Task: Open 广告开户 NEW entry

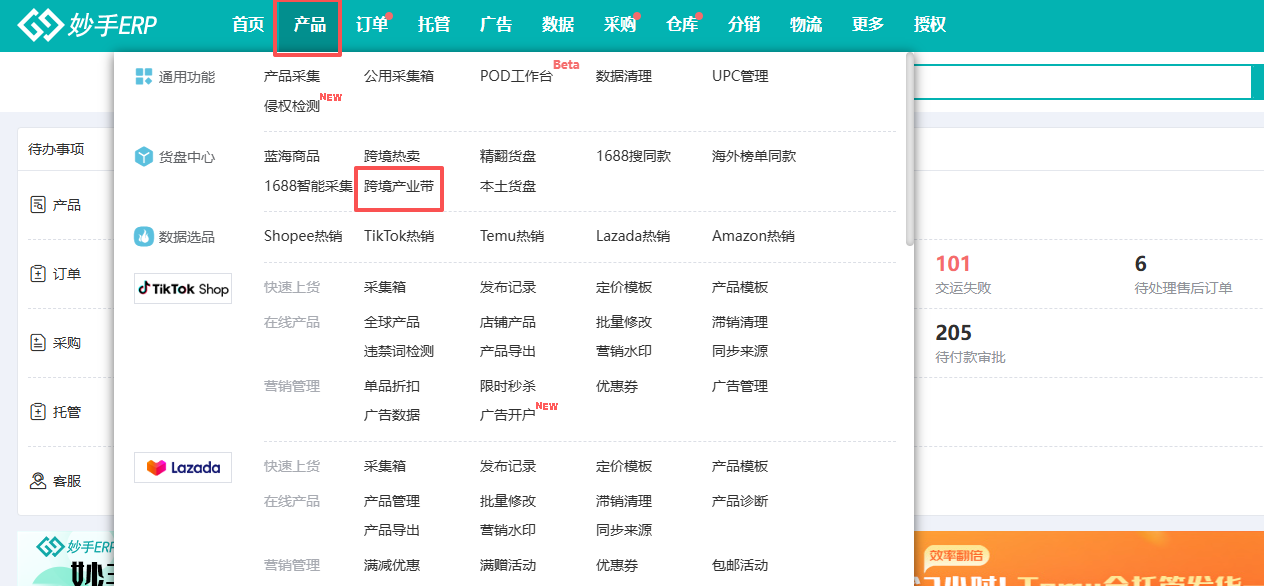Action: point(508,415)
